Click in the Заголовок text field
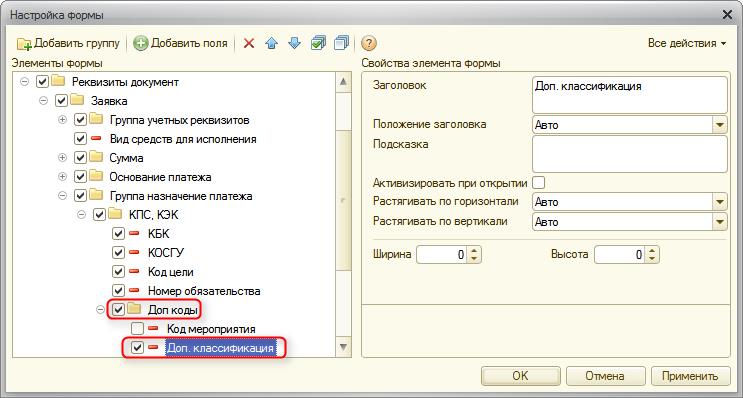This screenshot has height=398, width=743. pos(630,95)
